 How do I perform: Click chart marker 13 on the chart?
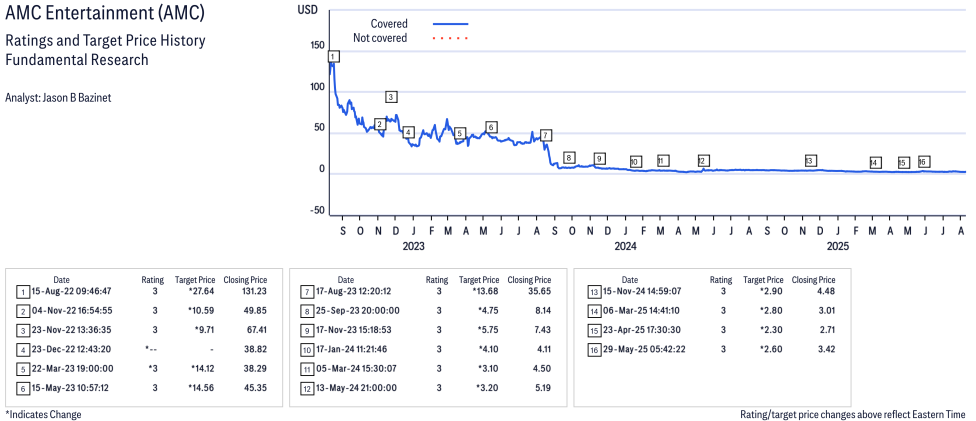pyautogui.click(x=810, y=161)
